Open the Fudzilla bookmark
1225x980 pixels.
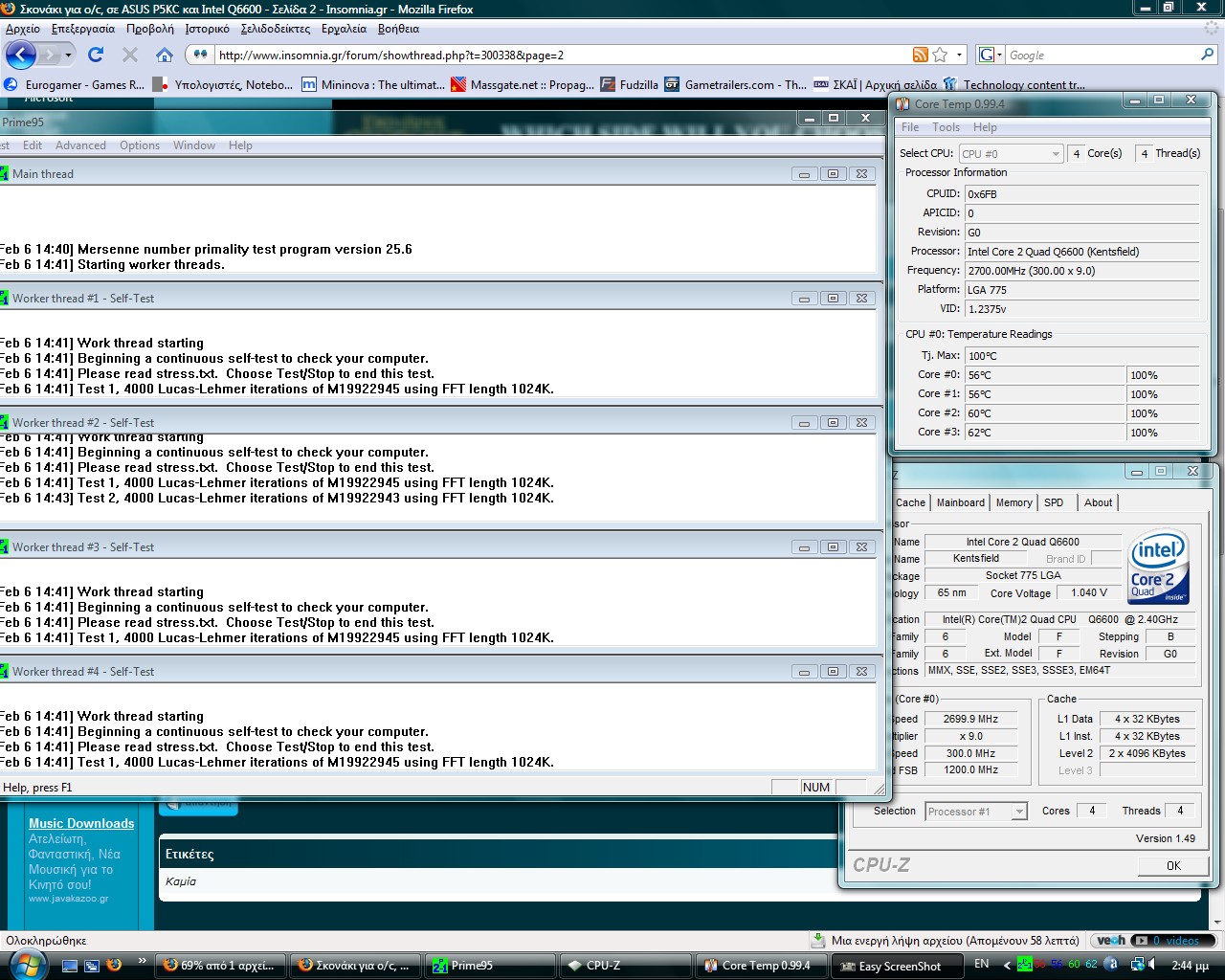[630, 84]
